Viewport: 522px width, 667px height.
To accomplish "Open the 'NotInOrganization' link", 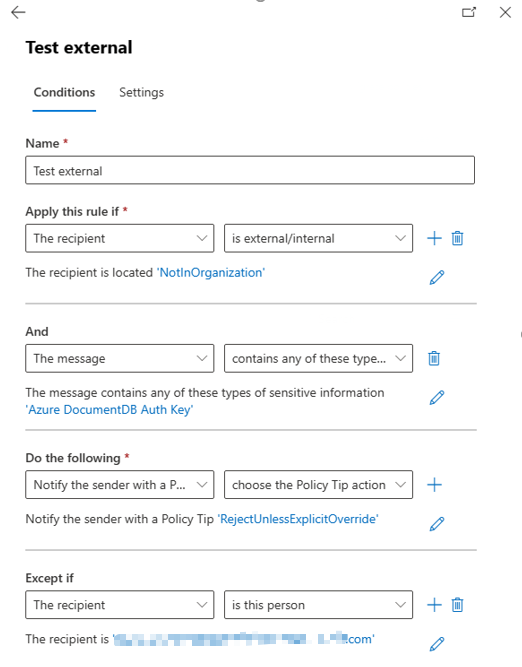I will coord(211,272).
